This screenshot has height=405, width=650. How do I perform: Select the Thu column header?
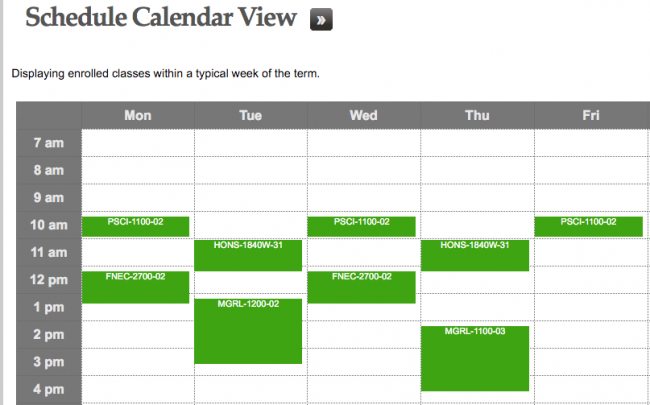coord(477,116)
